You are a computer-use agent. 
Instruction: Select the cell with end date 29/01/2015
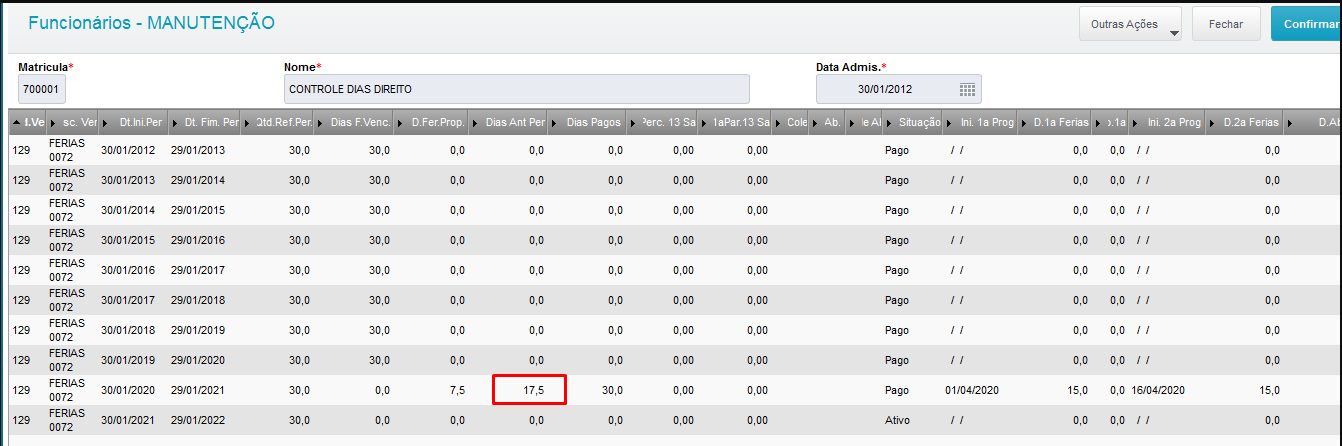(198, 210)
